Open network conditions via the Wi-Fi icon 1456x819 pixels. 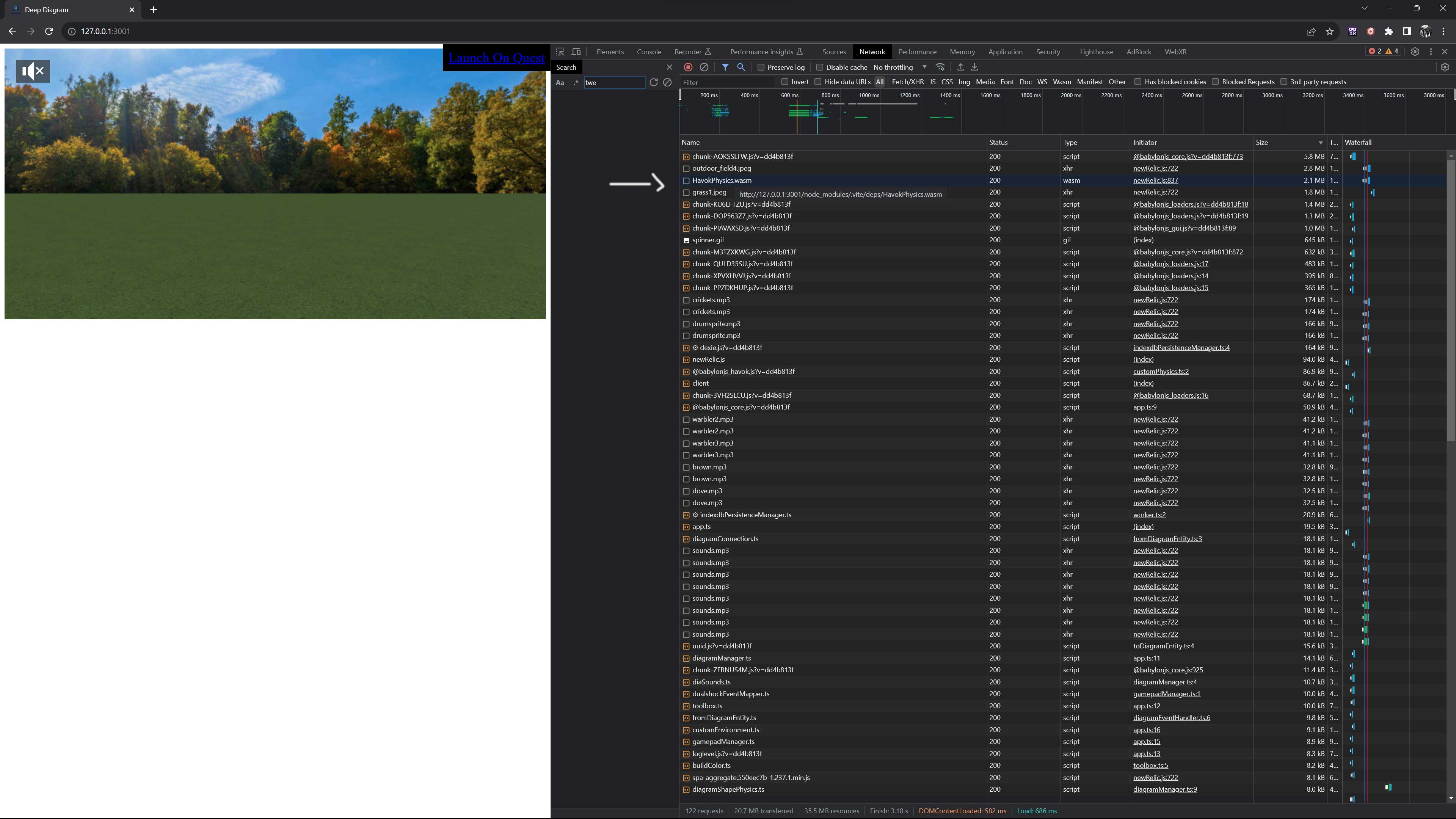pyautogui.click(x=940, y=67)
